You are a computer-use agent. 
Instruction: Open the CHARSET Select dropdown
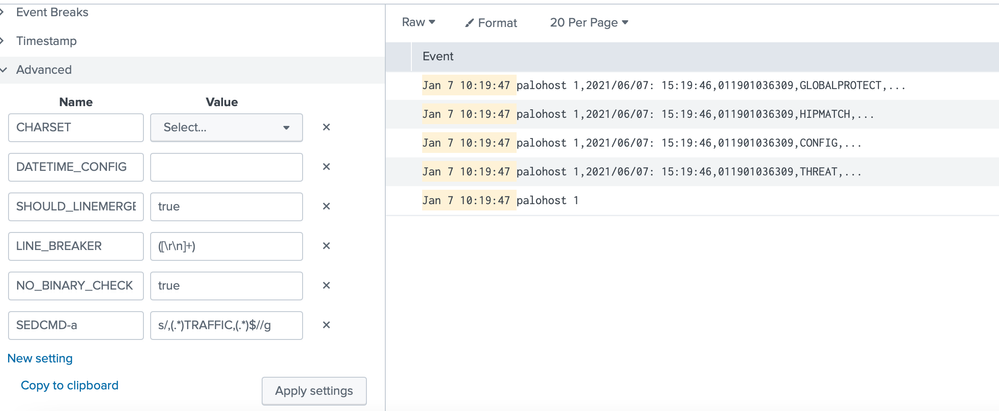click(x=226, y=128)
